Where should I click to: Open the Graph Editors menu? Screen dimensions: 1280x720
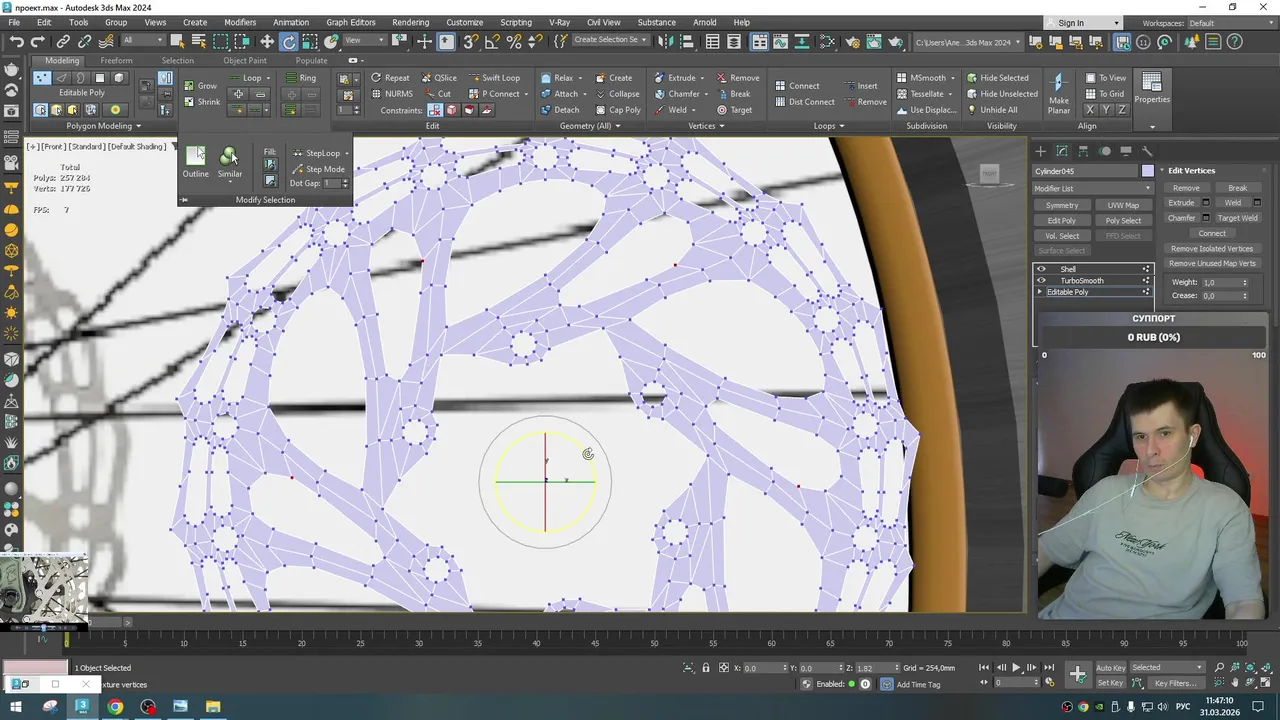pos(350,22)
